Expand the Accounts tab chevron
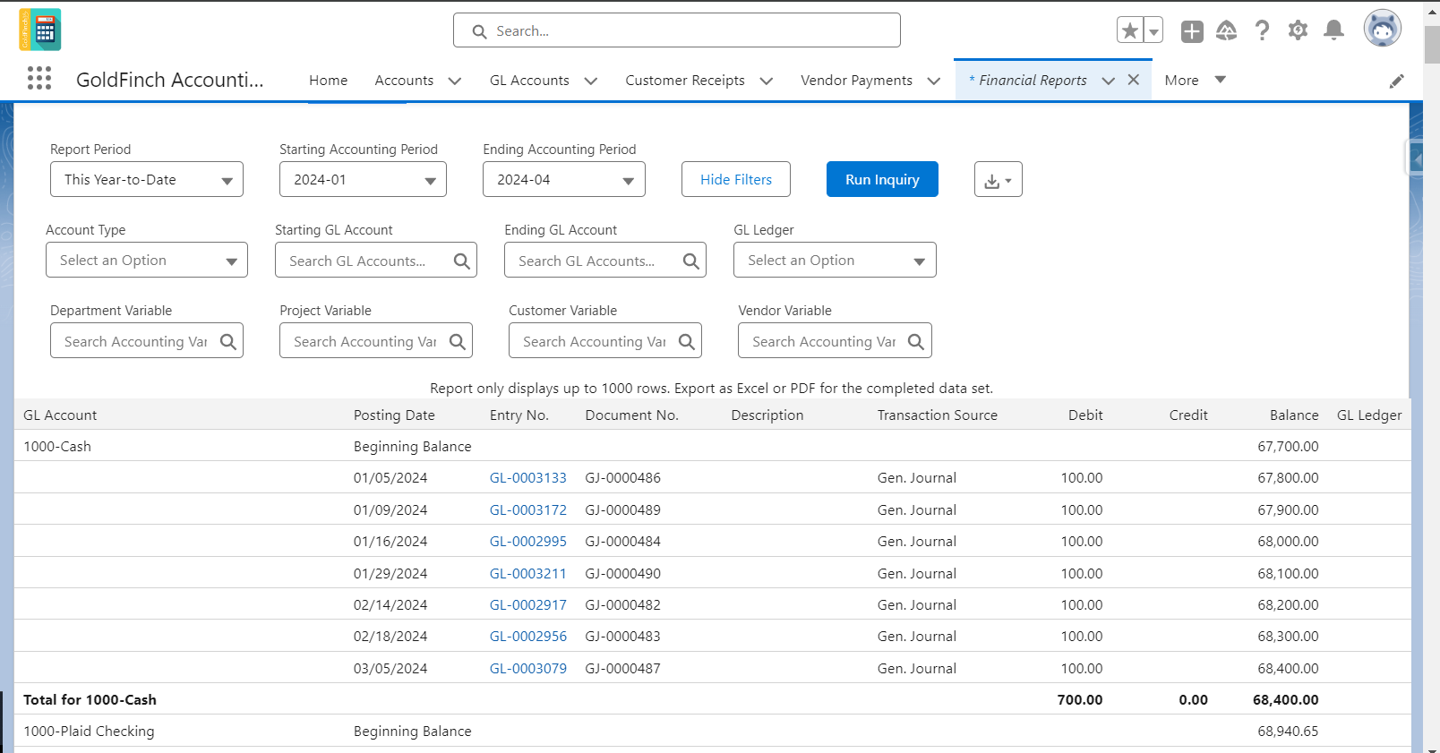 coord(455,81)
